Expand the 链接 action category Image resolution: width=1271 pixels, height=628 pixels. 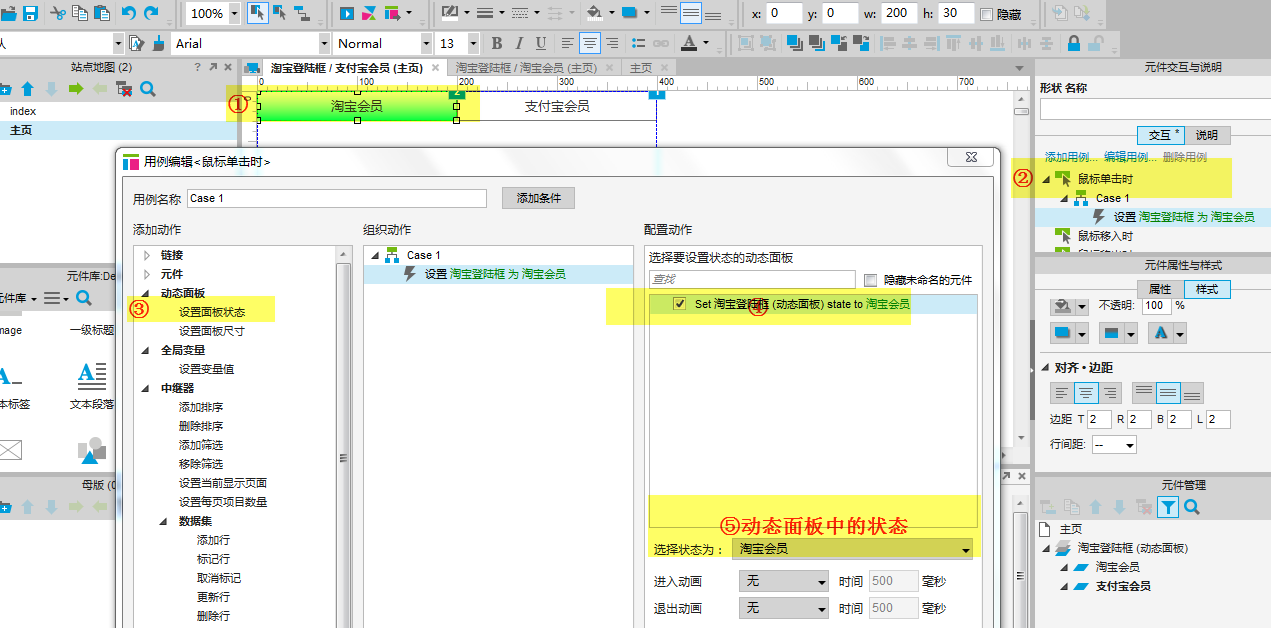click(x=148, y=255)
